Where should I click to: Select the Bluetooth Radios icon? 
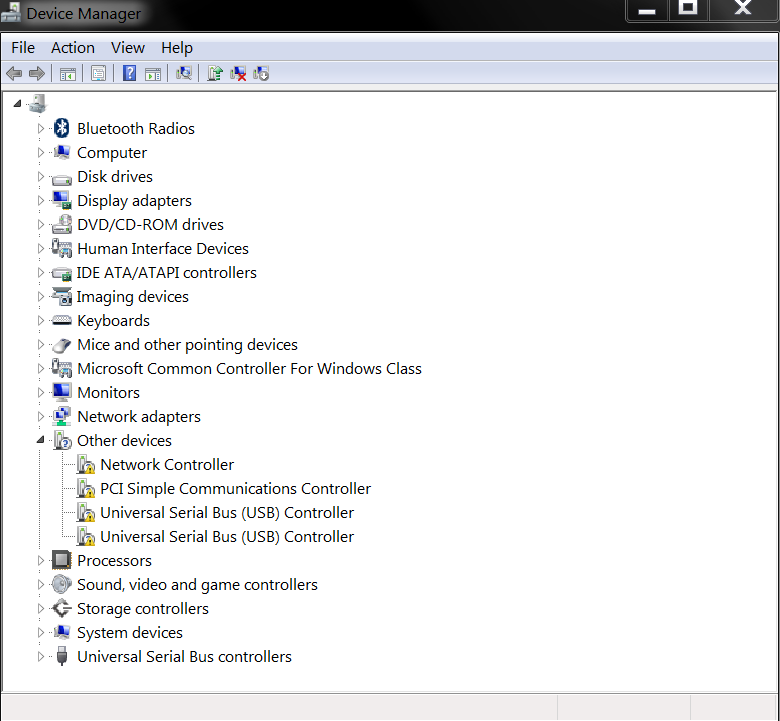coord(62,128)
